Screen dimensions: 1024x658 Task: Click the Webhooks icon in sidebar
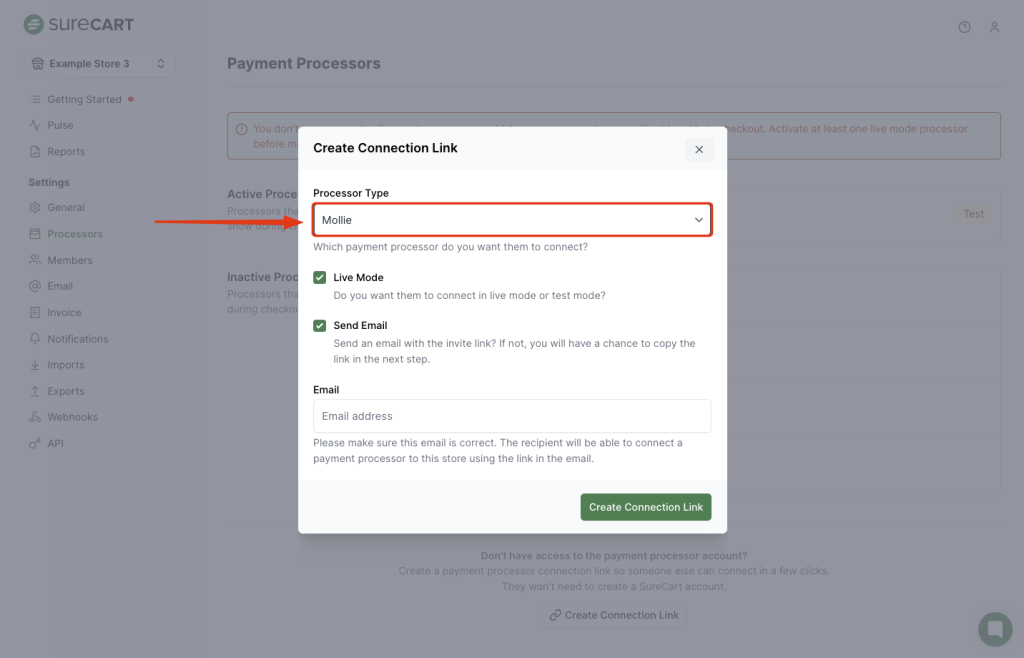(35, 417)
